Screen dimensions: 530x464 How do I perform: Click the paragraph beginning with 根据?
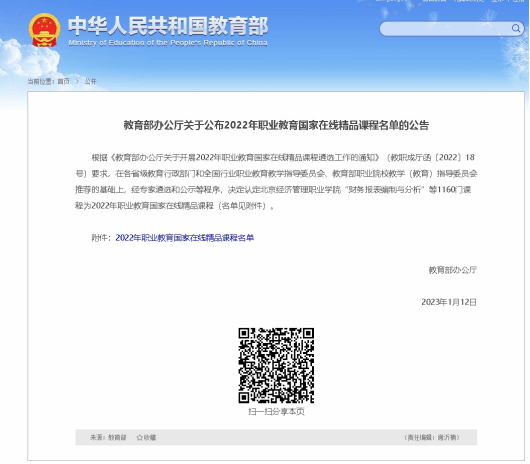tap(276, 181)
